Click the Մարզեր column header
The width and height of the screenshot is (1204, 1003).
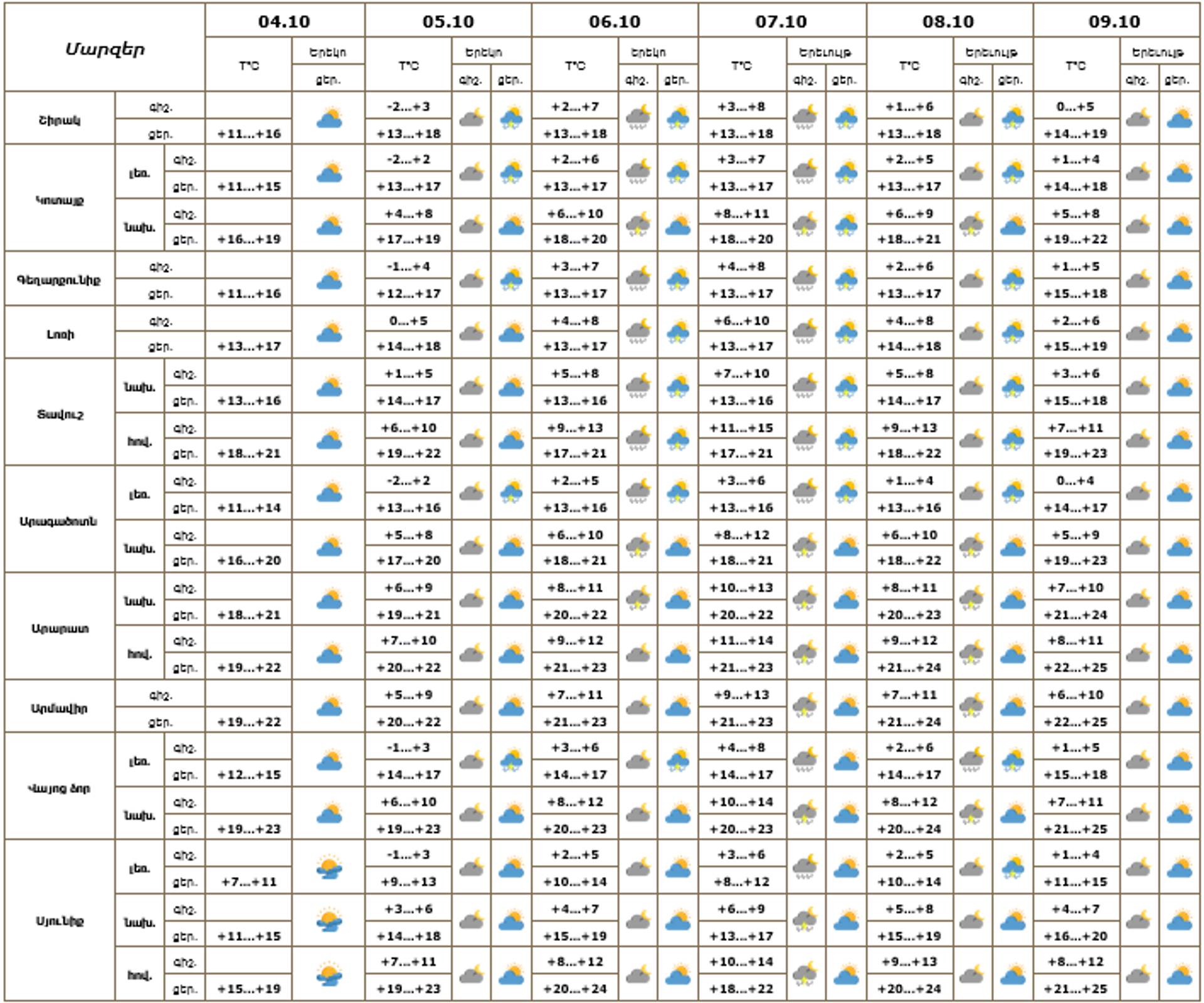click(x=105, y=49)
